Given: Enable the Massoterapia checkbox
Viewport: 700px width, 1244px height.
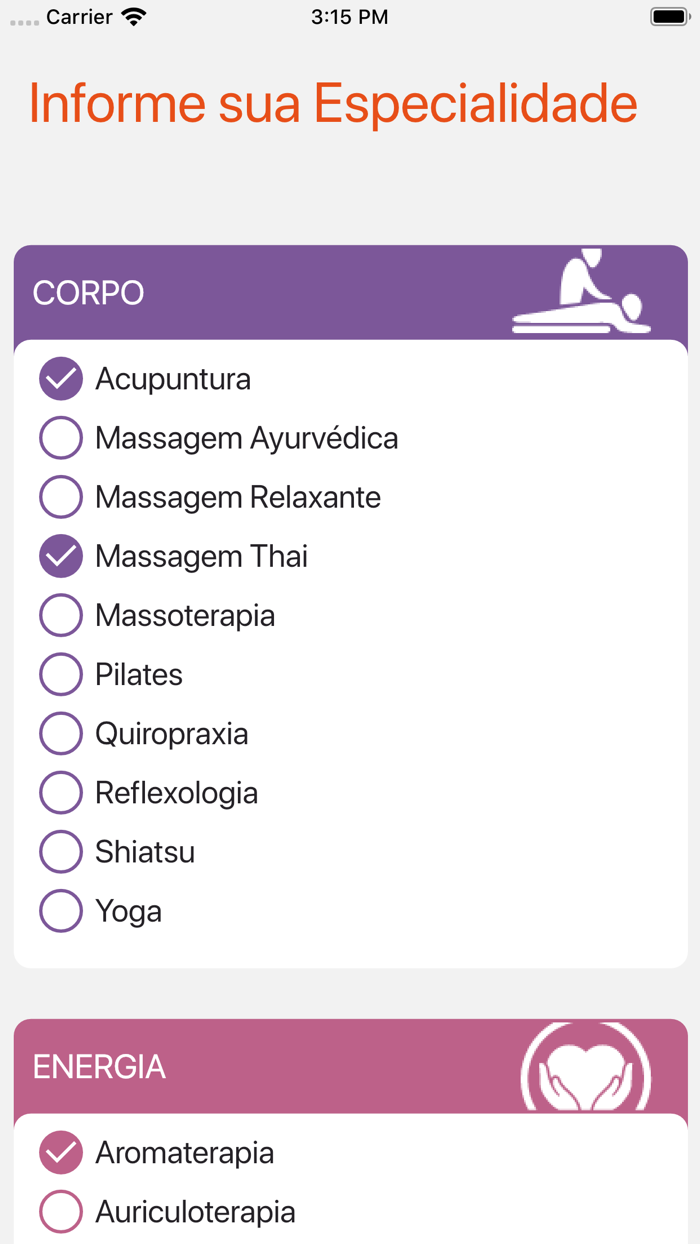Looking at the screenshot, I should (x=61, y=616).
